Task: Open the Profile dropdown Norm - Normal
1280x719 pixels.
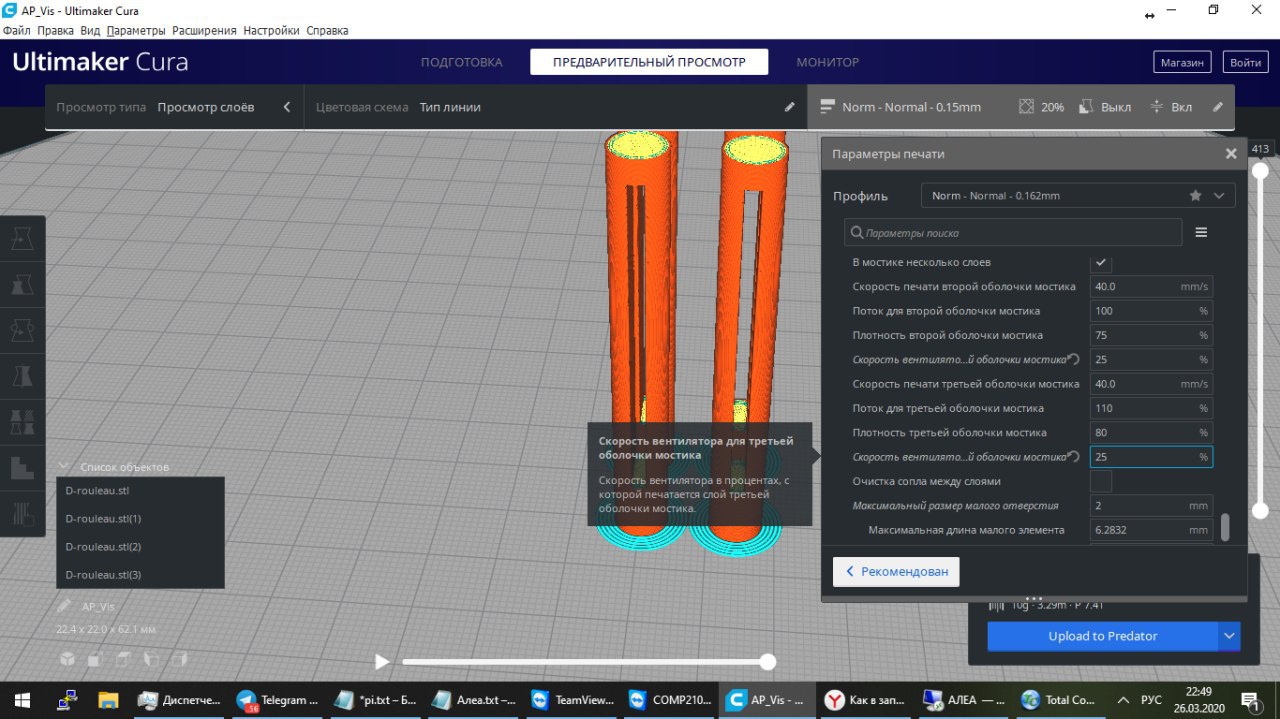Action: [x=1078, y=196]
